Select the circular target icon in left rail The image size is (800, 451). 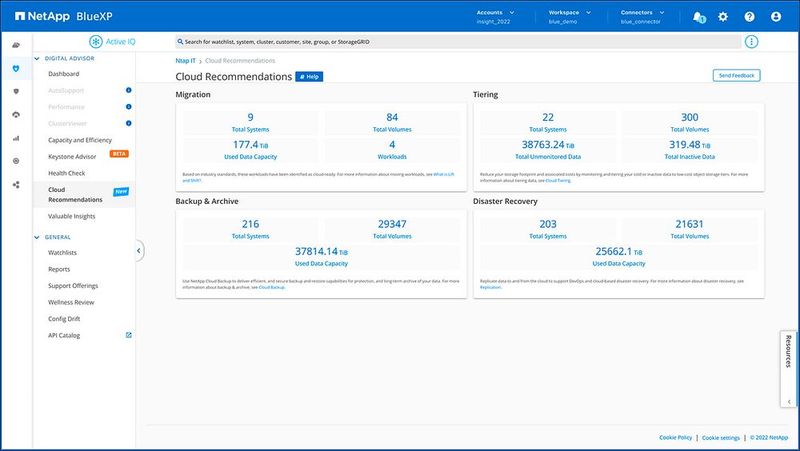16,161
